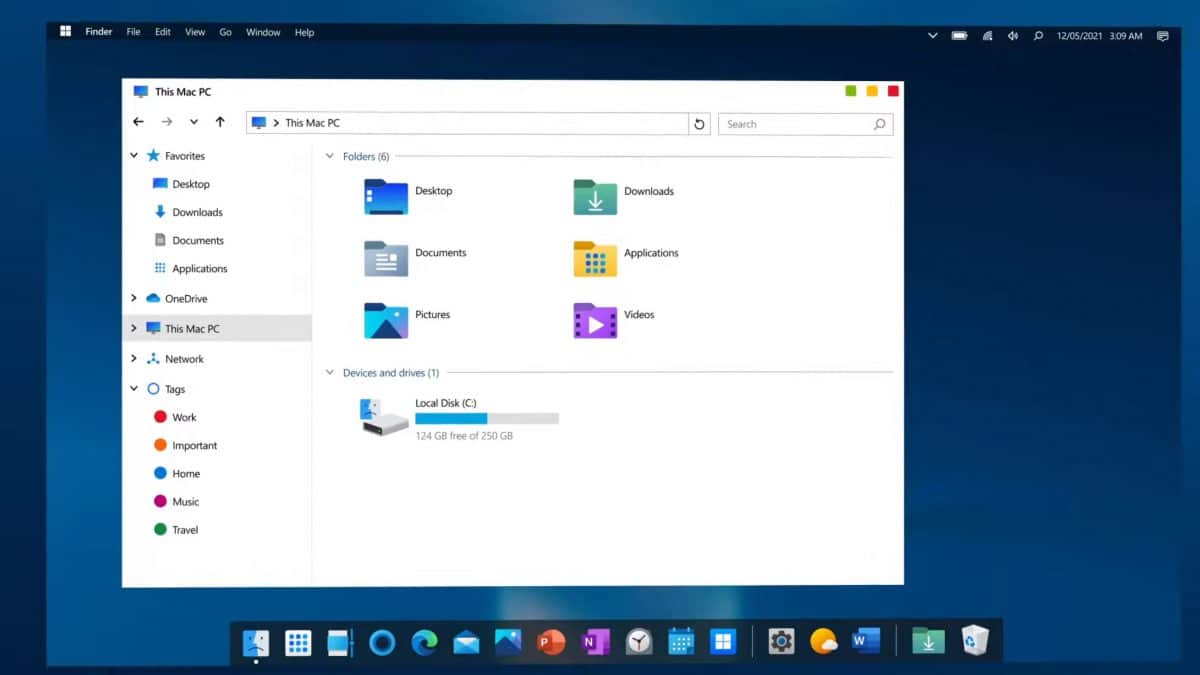The image size is (1200, 675).
Task: Click the volume icon in the system tray
Action: (x=1012, y=35)
